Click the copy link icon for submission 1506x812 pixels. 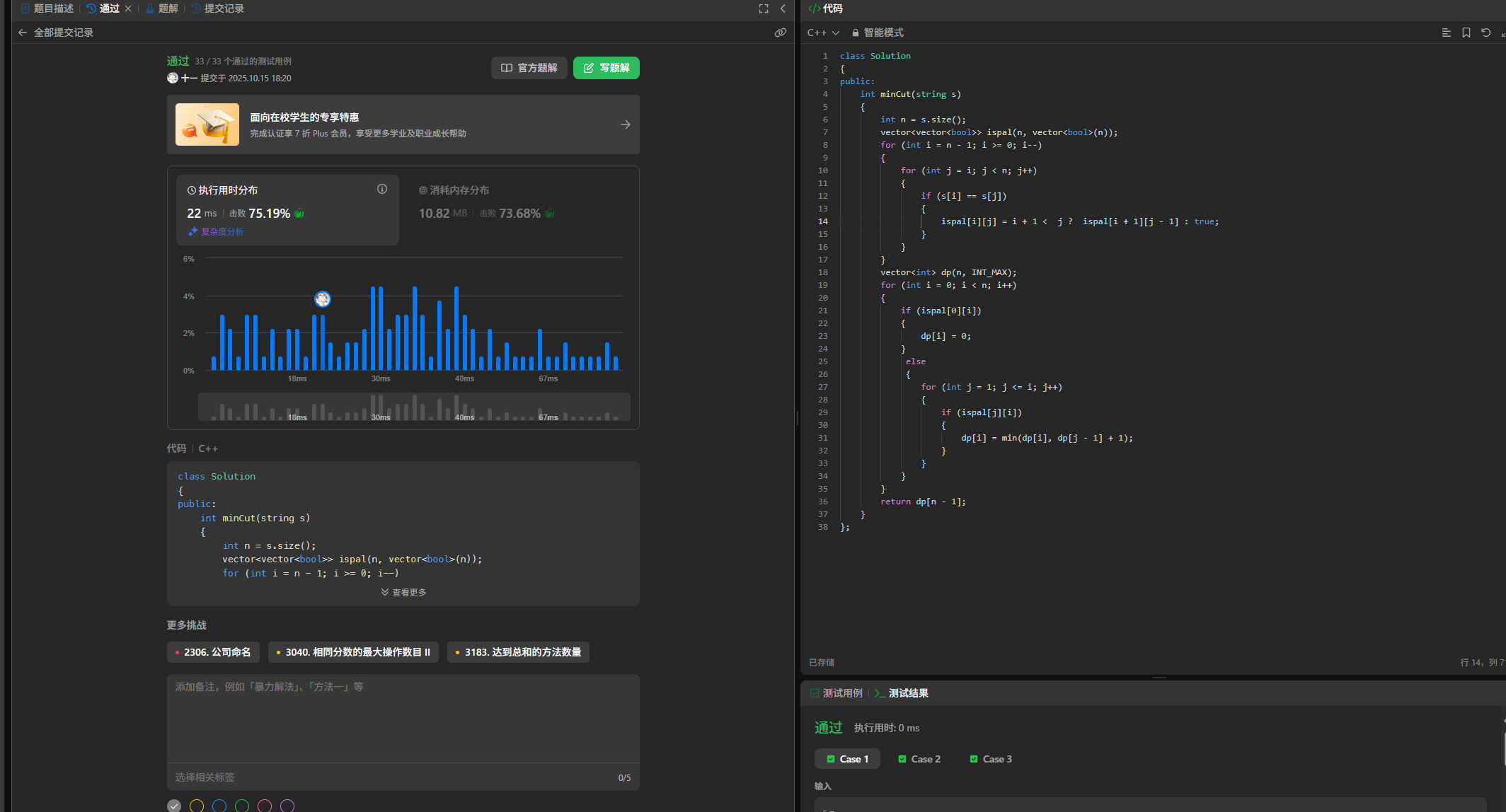tap(780, 33)
